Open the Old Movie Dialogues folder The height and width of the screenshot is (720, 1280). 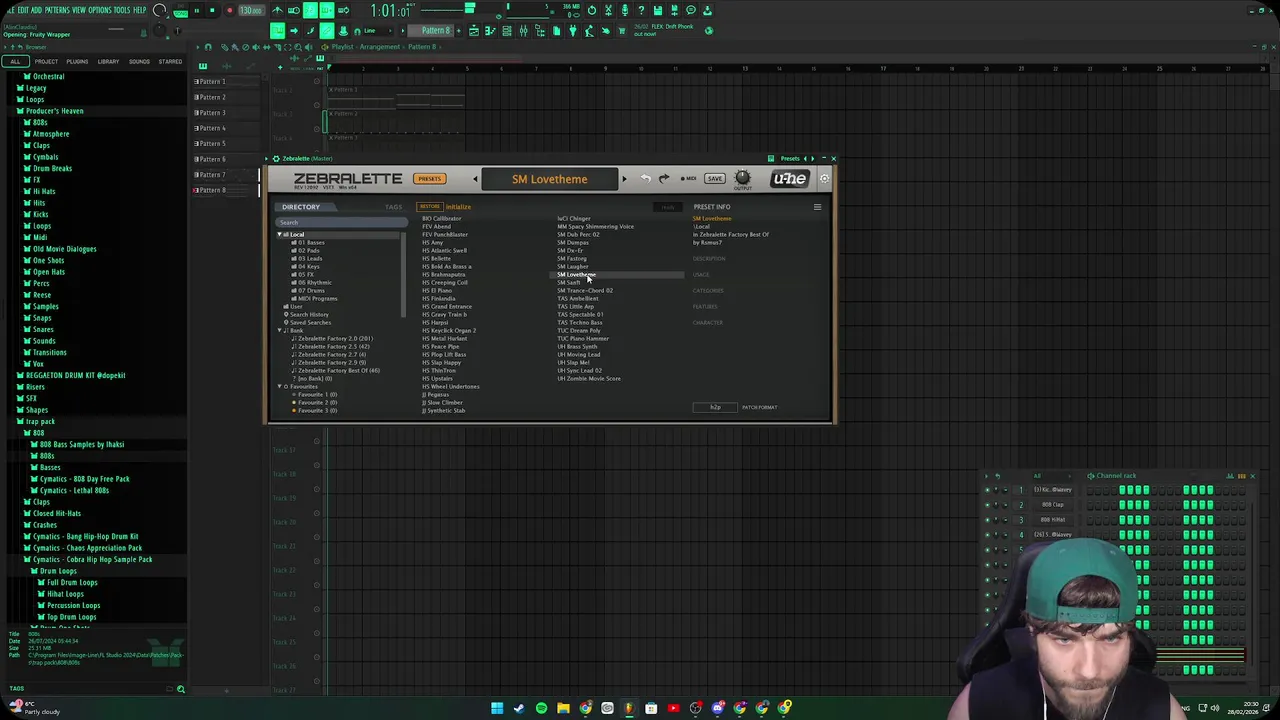point(61,249)
